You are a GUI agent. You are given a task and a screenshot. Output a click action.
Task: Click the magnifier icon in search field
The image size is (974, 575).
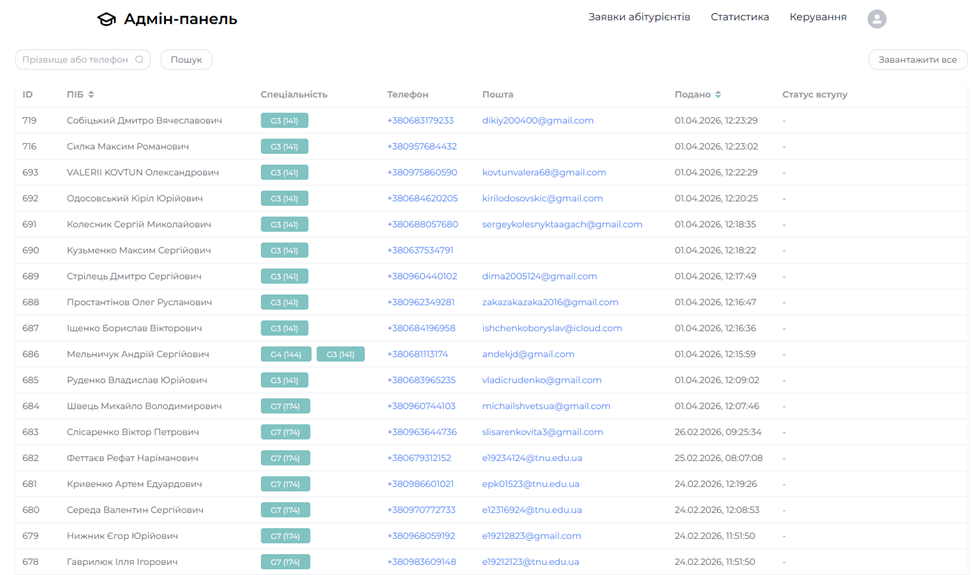point(139,60)
